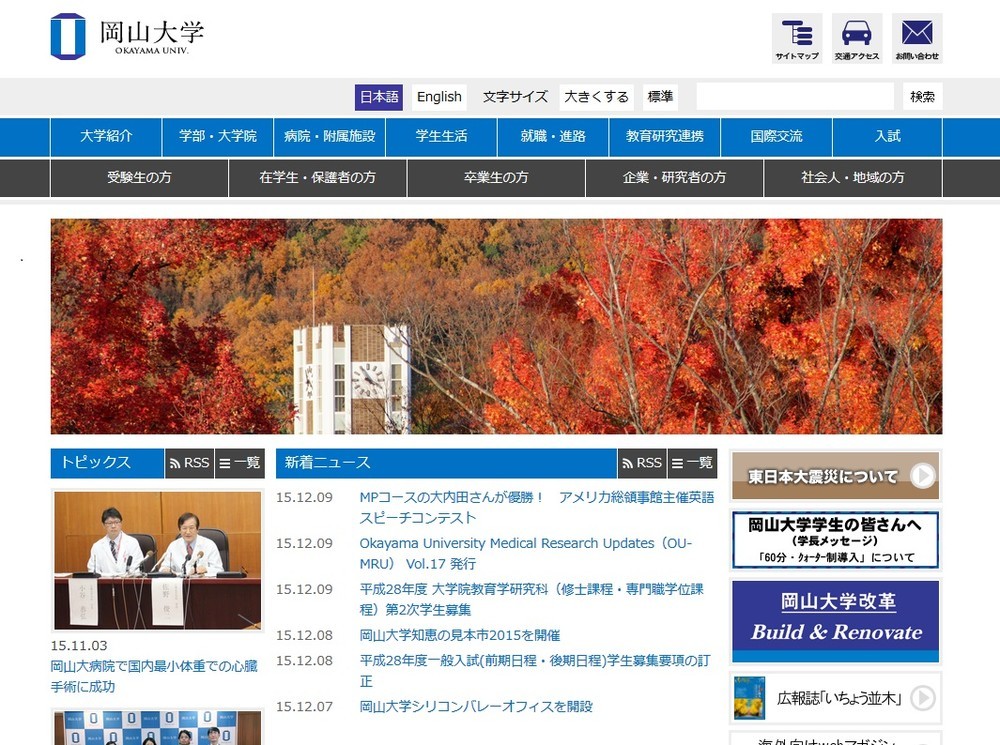
Task: Open the 岡山大学改革 Build & Renovate banner
Action: [834, 620]
